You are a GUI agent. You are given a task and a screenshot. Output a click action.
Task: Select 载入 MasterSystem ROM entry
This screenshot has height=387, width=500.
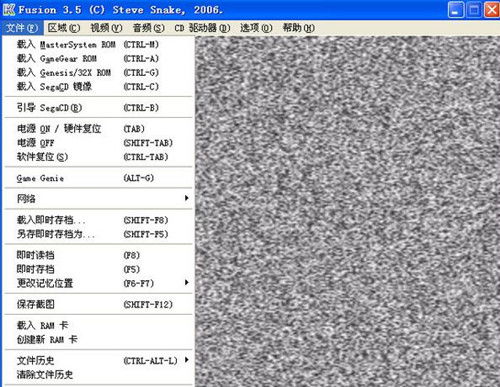click(x=99, y=45)
